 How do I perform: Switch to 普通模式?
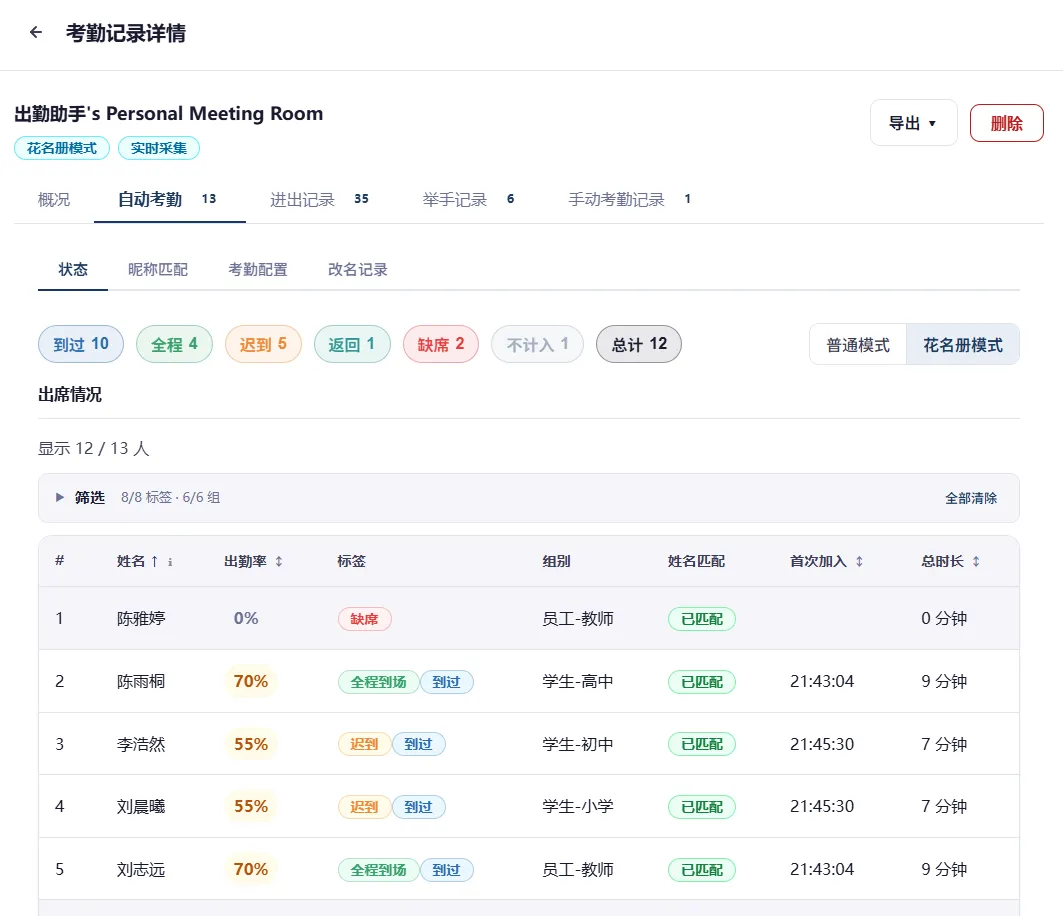(858, 344)
